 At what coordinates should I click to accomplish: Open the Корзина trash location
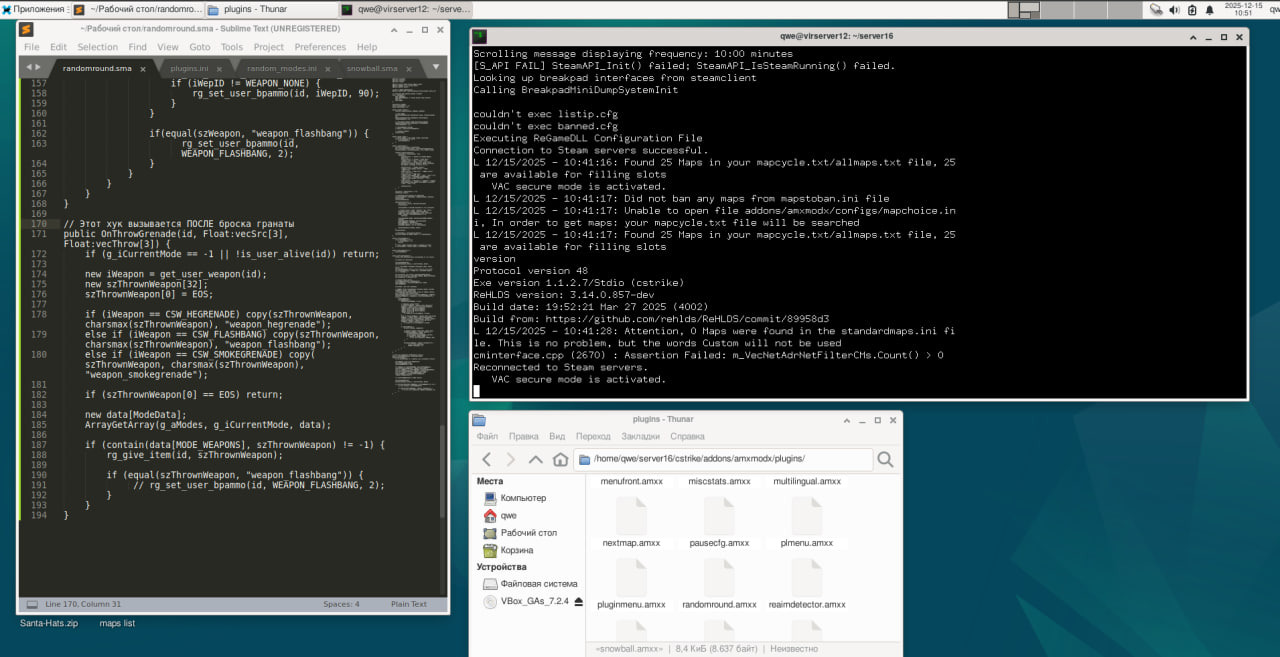coord(516,550)
